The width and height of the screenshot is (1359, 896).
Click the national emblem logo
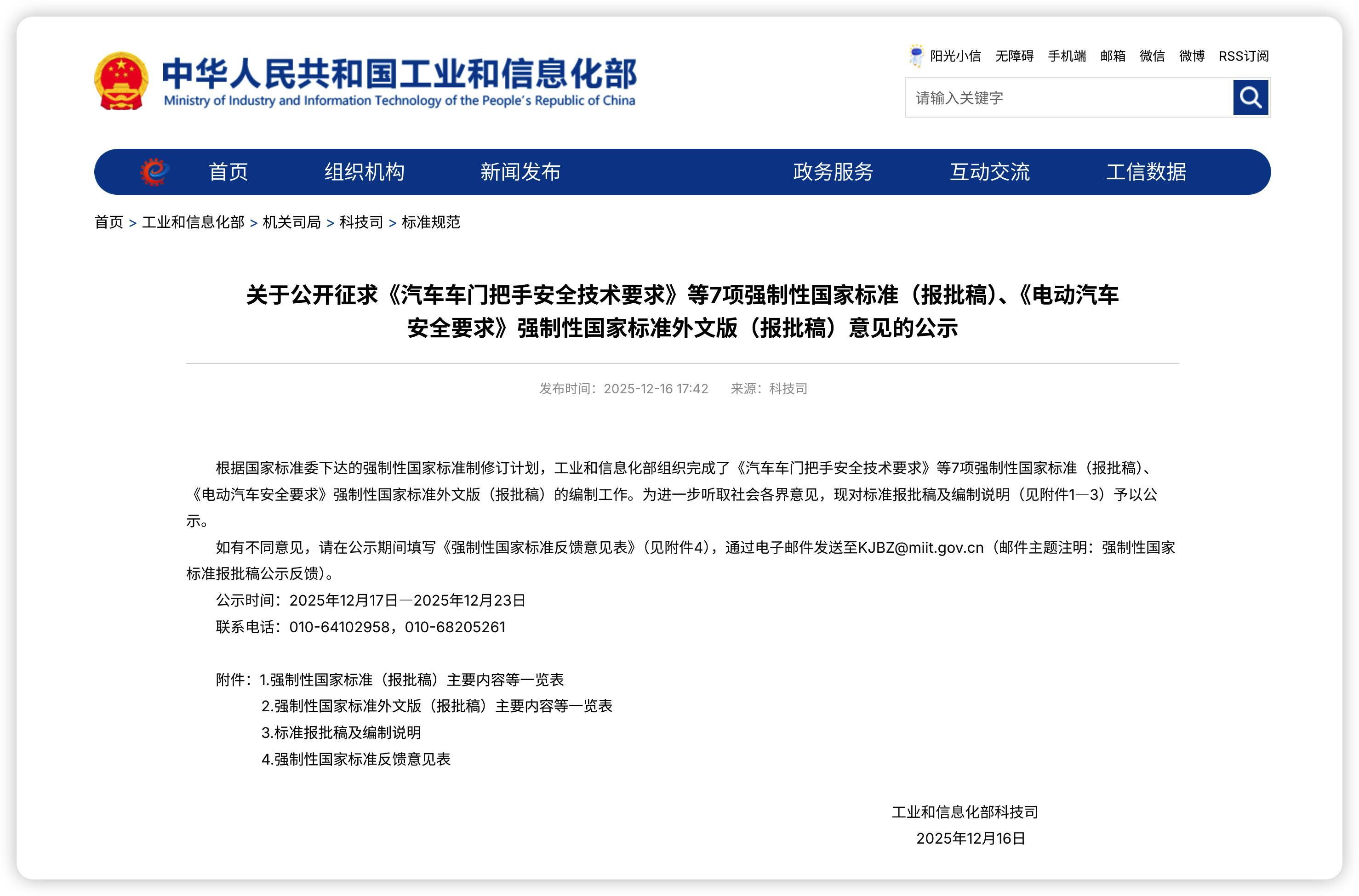point(122,80)
